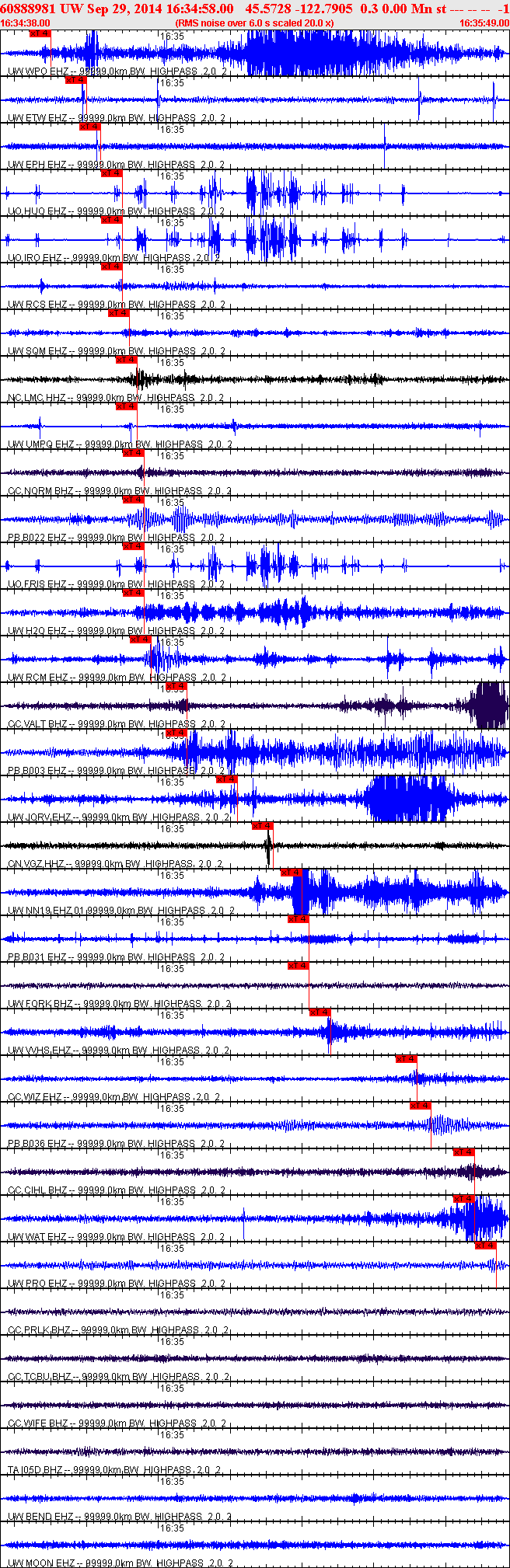Screen dimensions: 510x1568
Task: Click the 'CC TCBU BHZ' station label
Action: [x=40, y=1377]
